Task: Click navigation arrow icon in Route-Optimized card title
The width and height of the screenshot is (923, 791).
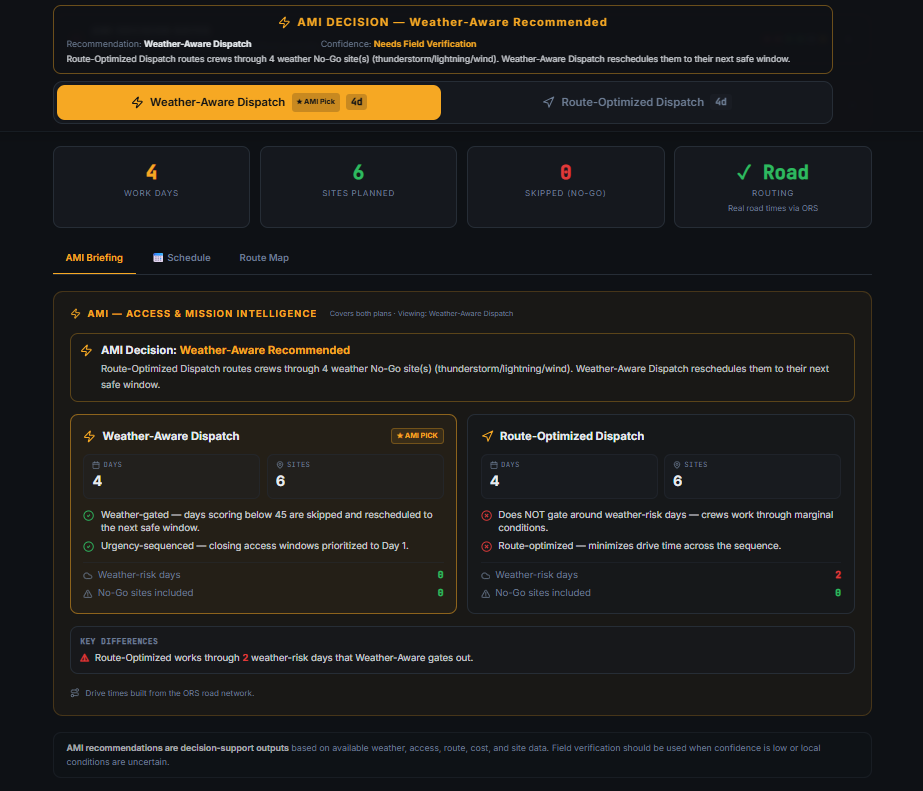Action: point(487,436)
